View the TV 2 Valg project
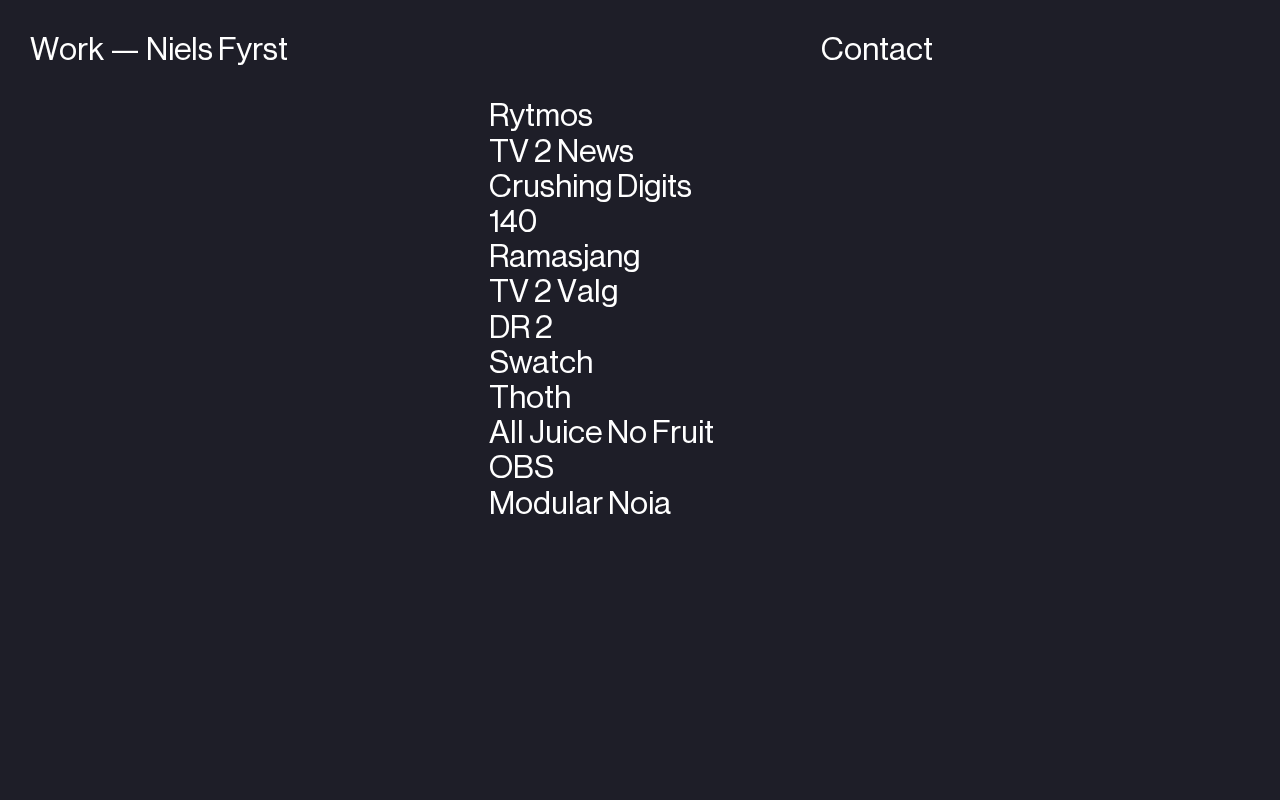 [x=553, y=291]
